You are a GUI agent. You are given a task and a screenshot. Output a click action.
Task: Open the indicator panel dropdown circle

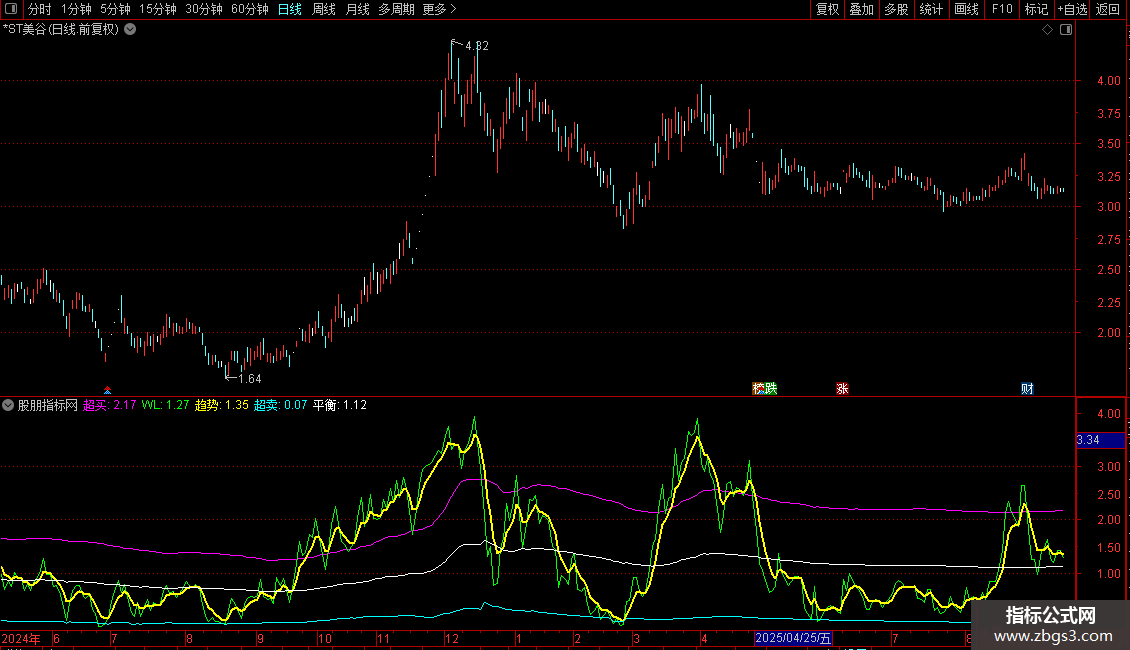point(8,405)
